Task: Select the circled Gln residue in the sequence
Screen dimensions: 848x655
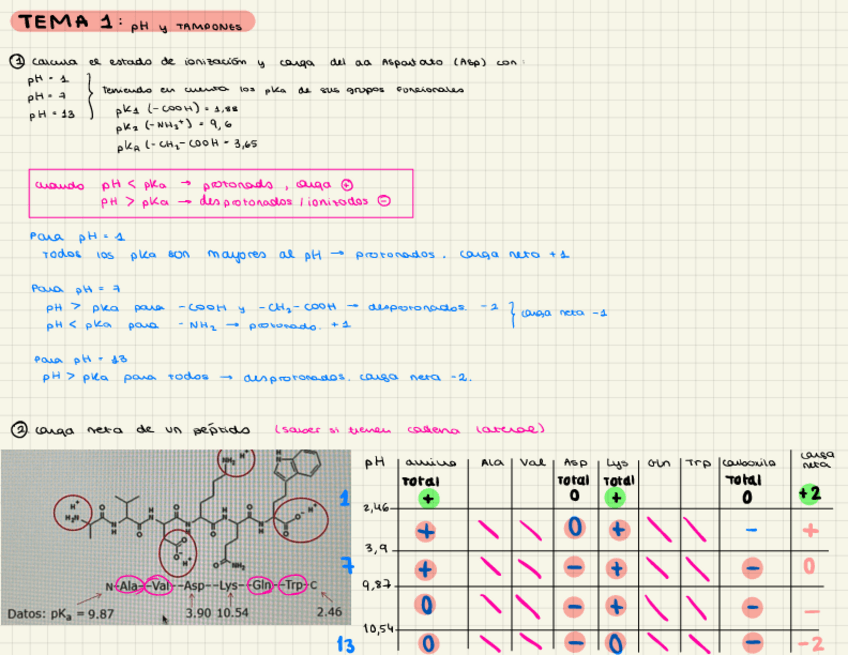Action: pos(263,586)
